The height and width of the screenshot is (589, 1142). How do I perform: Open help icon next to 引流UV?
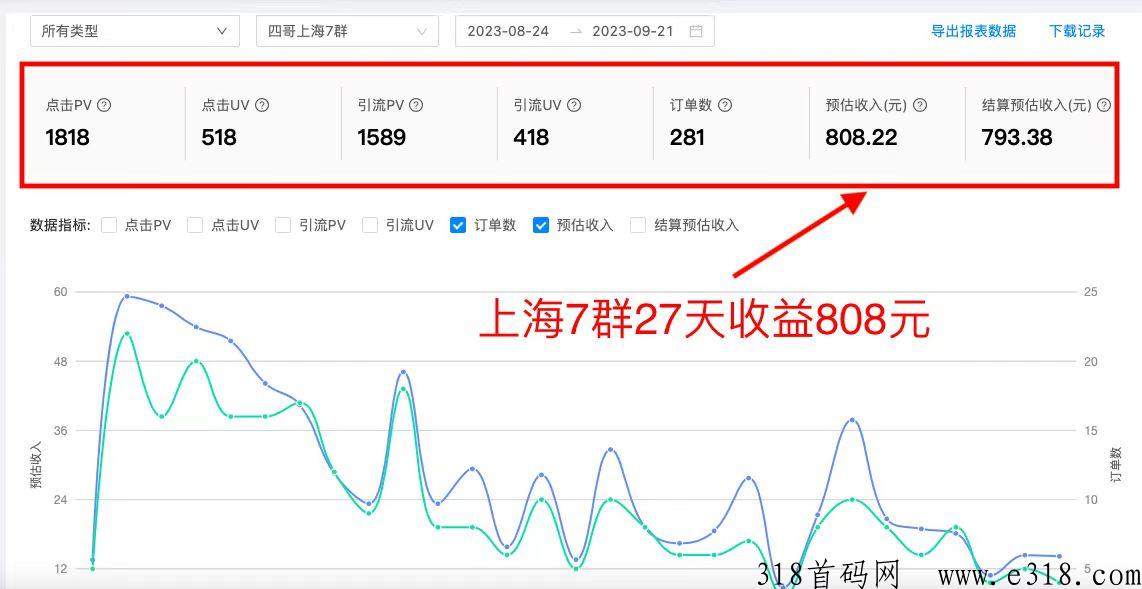click(x=574, y=105)
